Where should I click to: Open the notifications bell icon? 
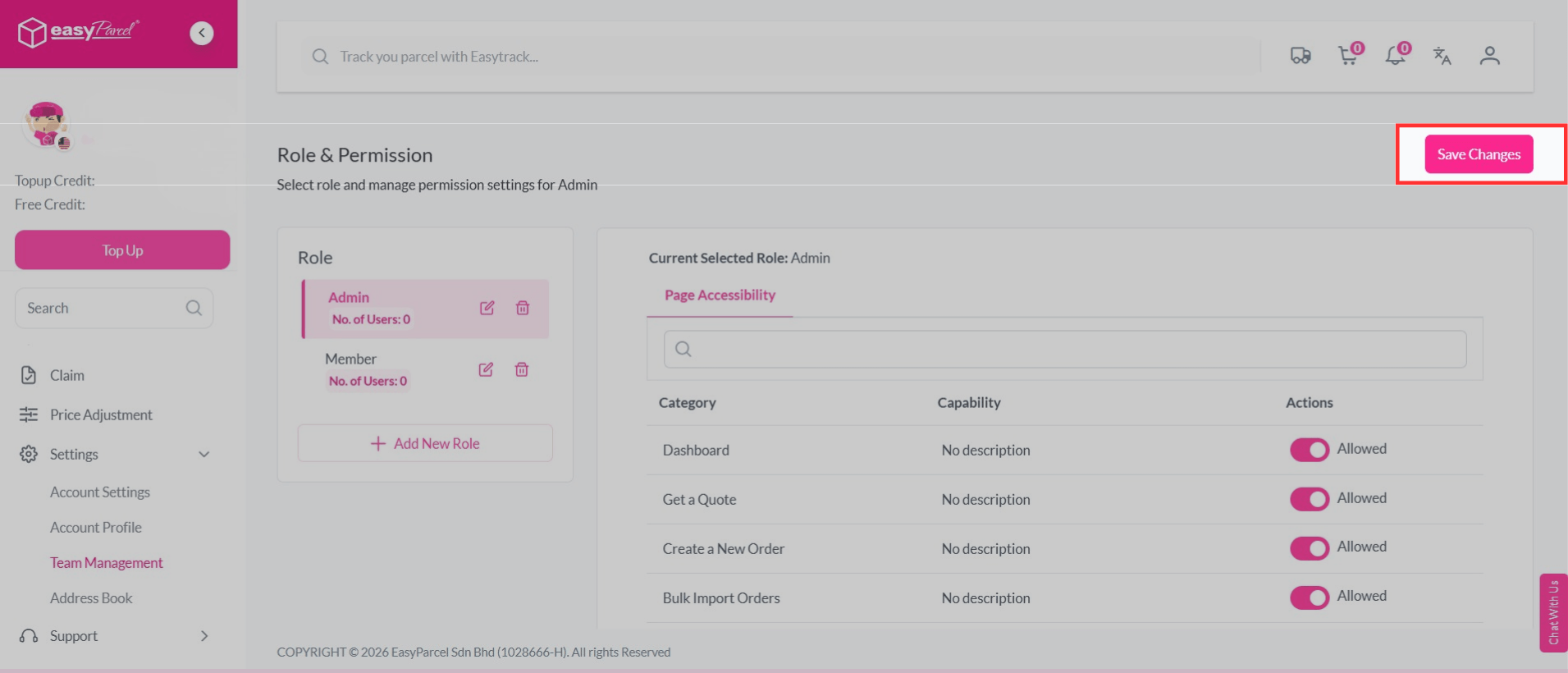1395,56
